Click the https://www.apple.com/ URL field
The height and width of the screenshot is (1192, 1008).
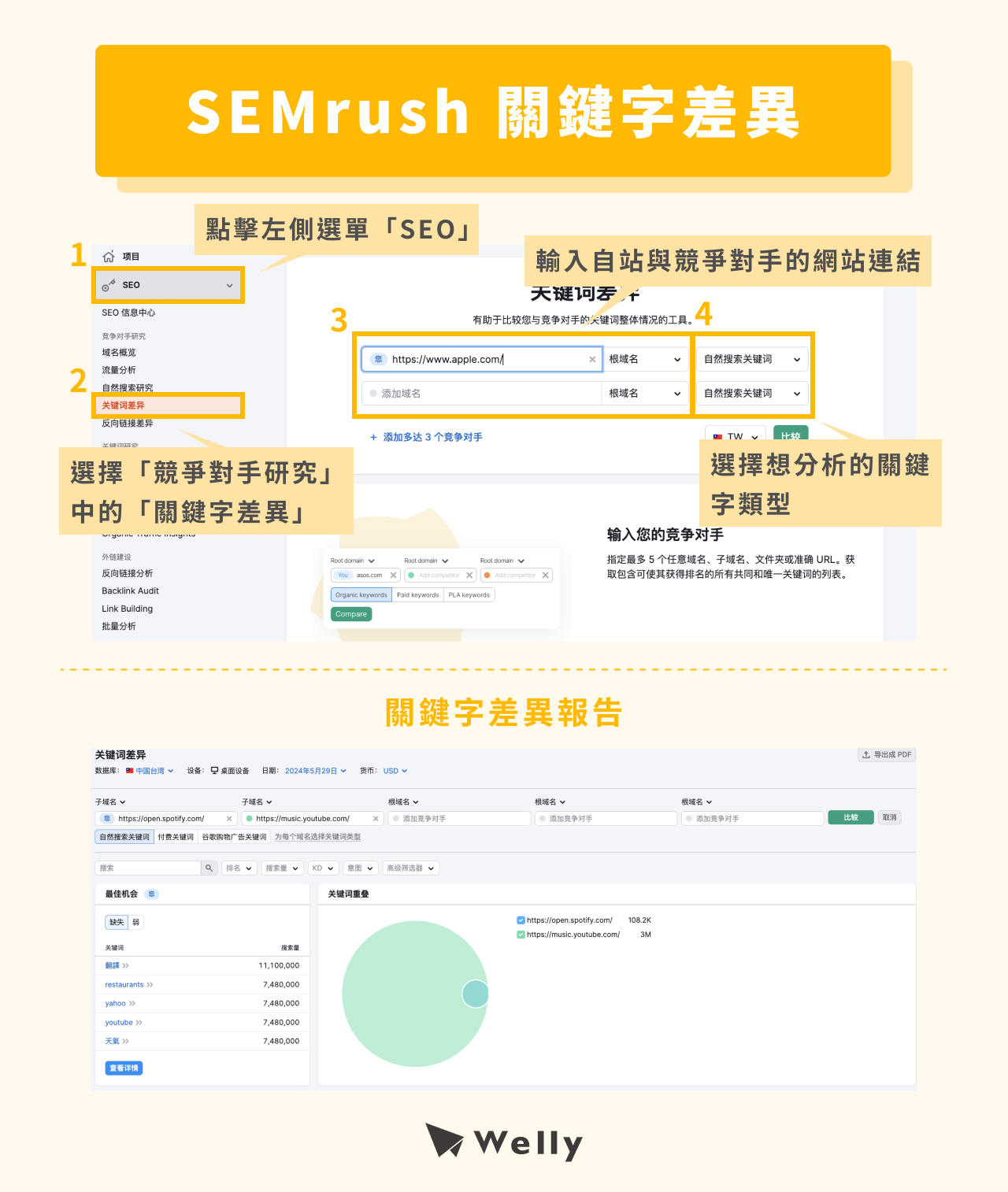tap(482, 360)
